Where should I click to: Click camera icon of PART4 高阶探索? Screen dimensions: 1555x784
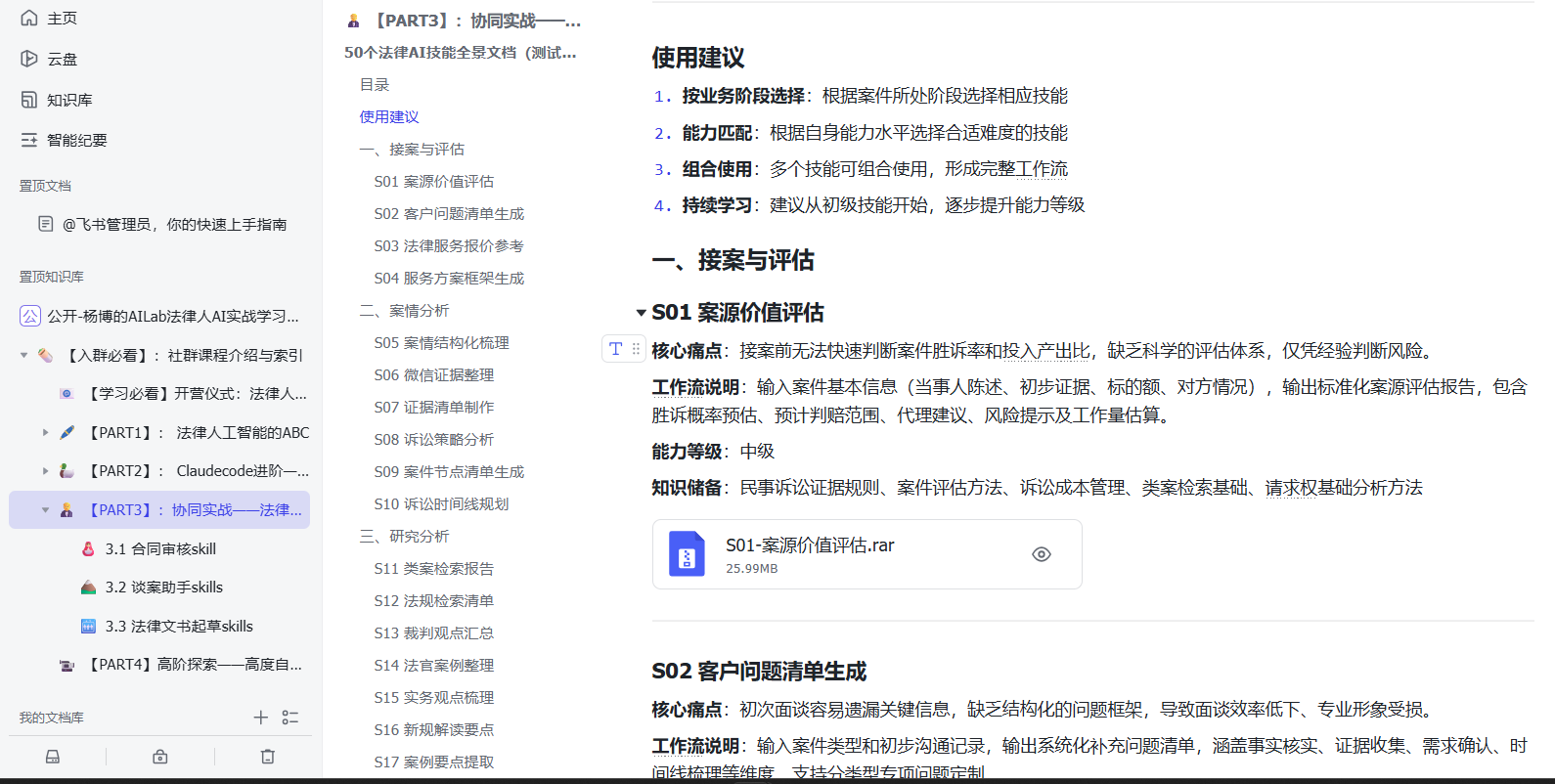click(67, 665)
